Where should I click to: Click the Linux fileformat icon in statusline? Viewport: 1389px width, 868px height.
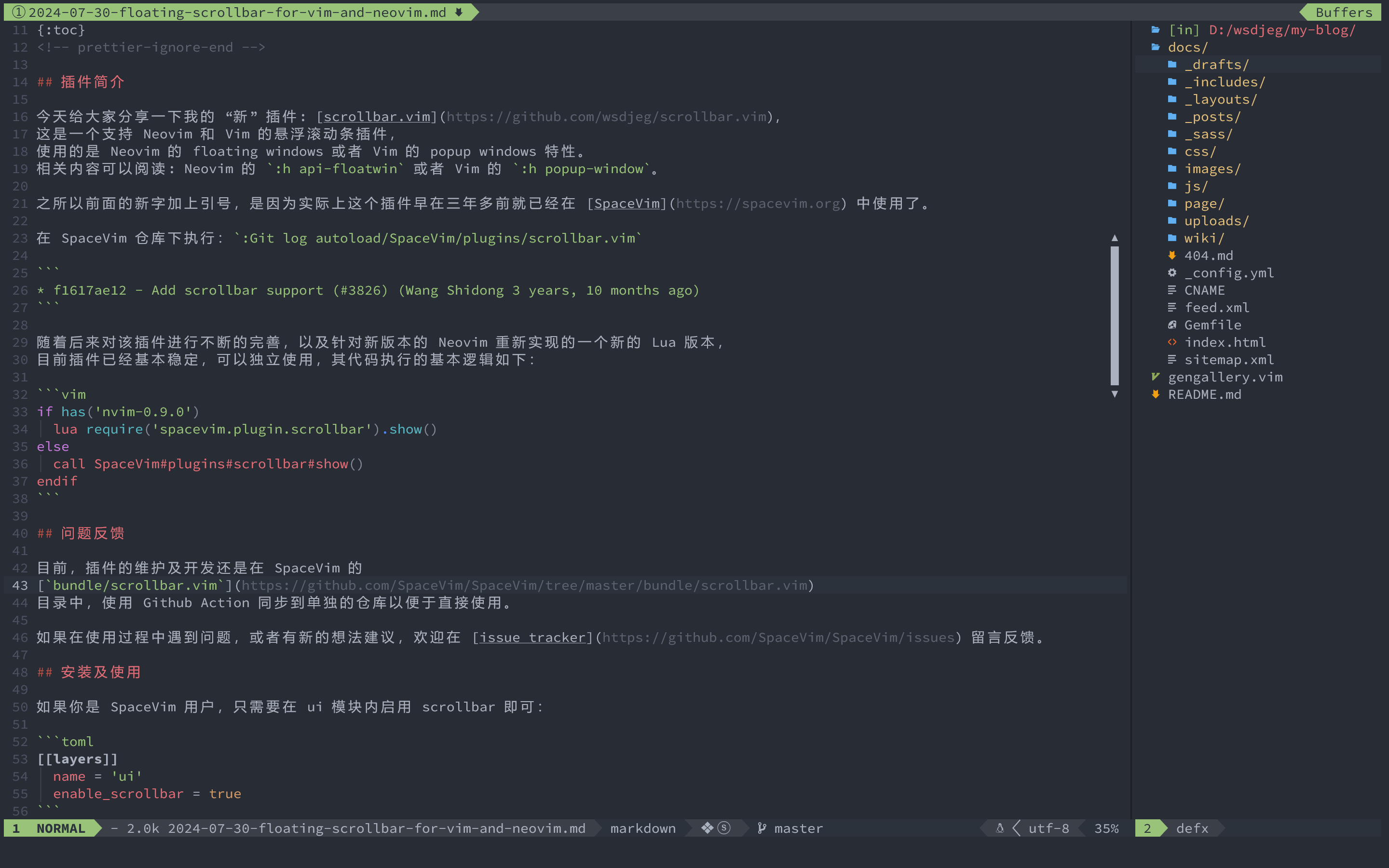(1000, 828)
